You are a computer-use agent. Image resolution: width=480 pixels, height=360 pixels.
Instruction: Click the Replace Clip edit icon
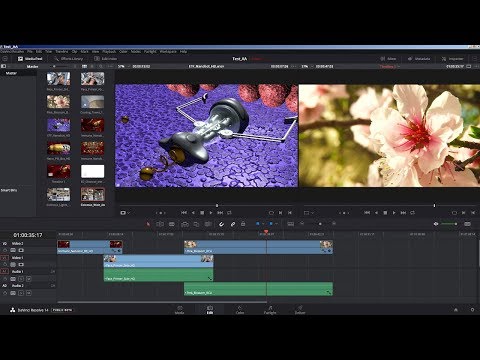(208, 224)
